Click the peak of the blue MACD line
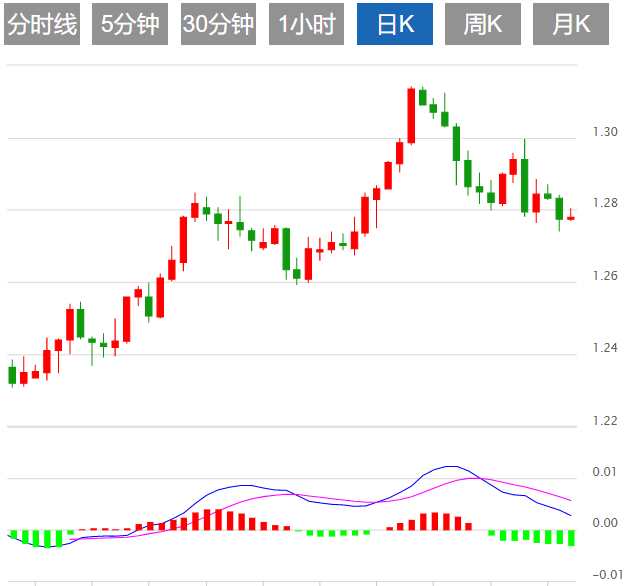Image resolution: width=639 pixels, height=586 pixels. click(x=451, y=467)
